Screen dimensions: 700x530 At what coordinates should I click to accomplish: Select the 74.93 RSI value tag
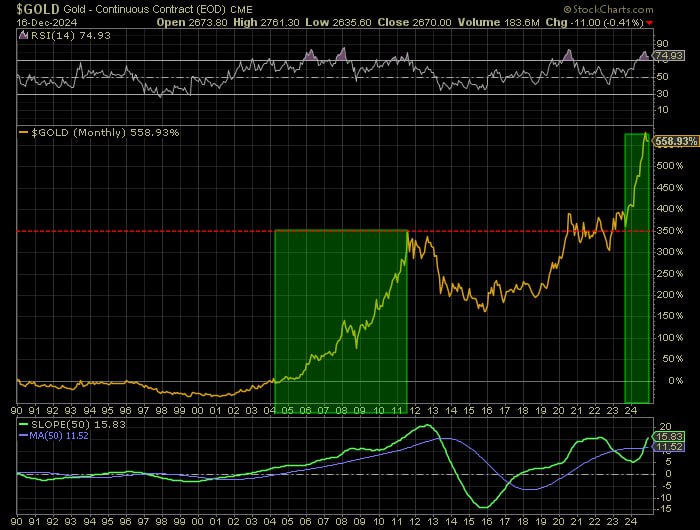pos(667,56)
